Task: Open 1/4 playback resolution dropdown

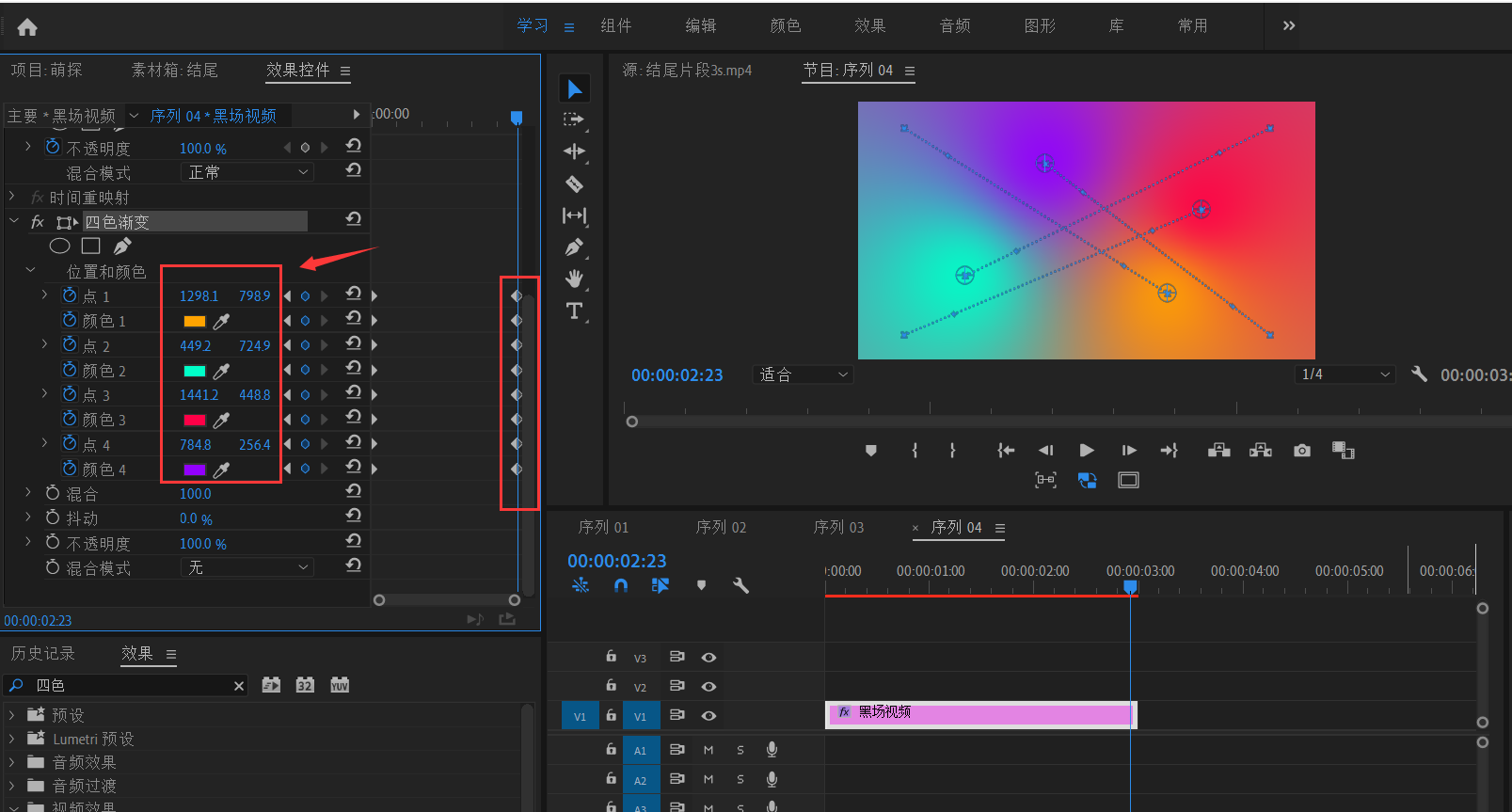Action: coord(1345,374)
